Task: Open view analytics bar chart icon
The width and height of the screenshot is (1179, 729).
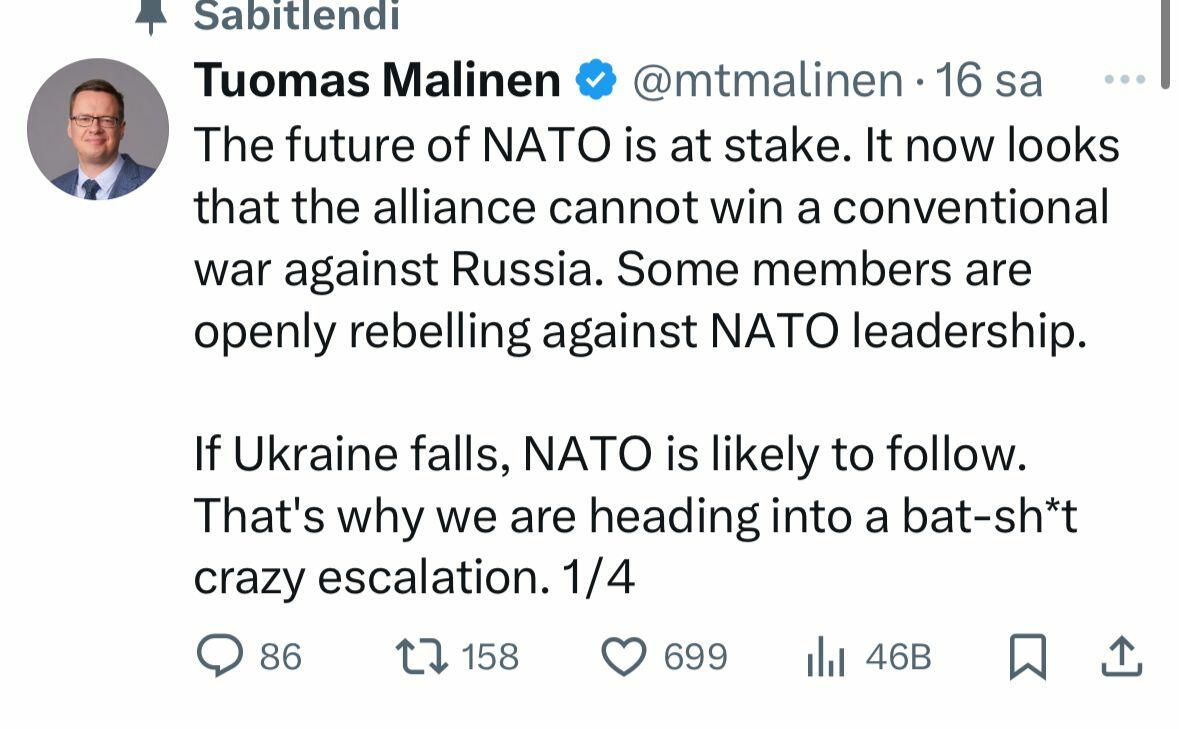Action: click(826, 657)
